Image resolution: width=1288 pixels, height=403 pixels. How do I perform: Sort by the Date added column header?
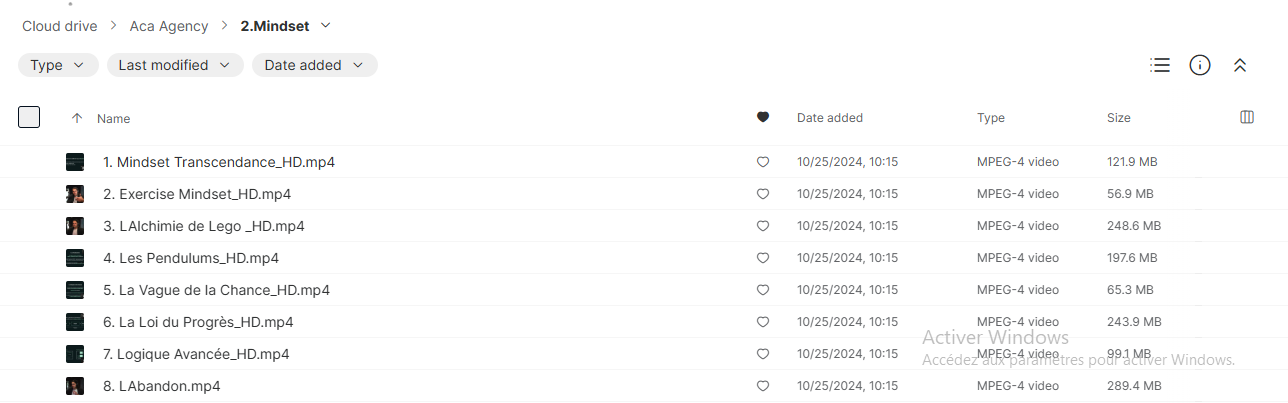[830, 118]
